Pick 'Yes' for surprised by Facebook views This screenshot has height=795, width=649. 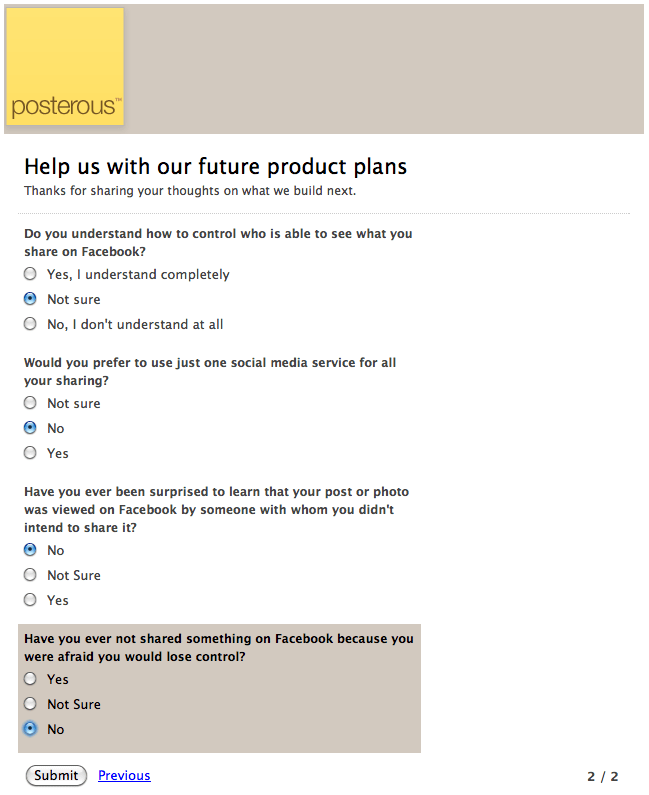click(x=30, y=600)
